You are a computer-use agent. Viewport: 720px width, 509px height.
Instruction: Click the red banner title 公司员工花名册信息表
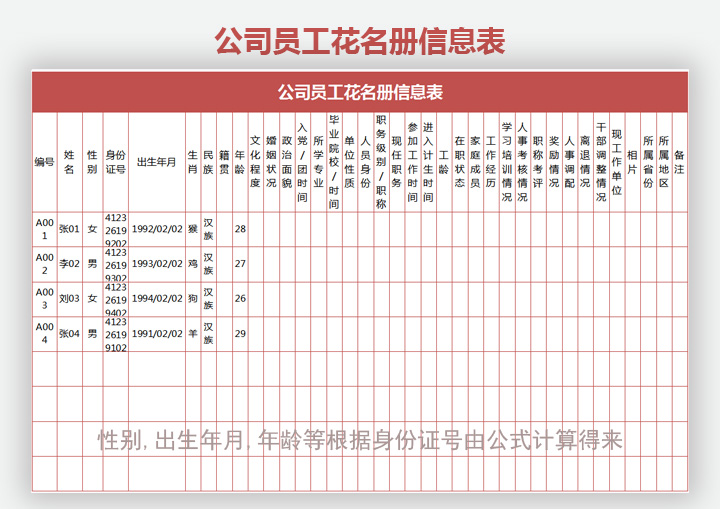click(360, 92)
